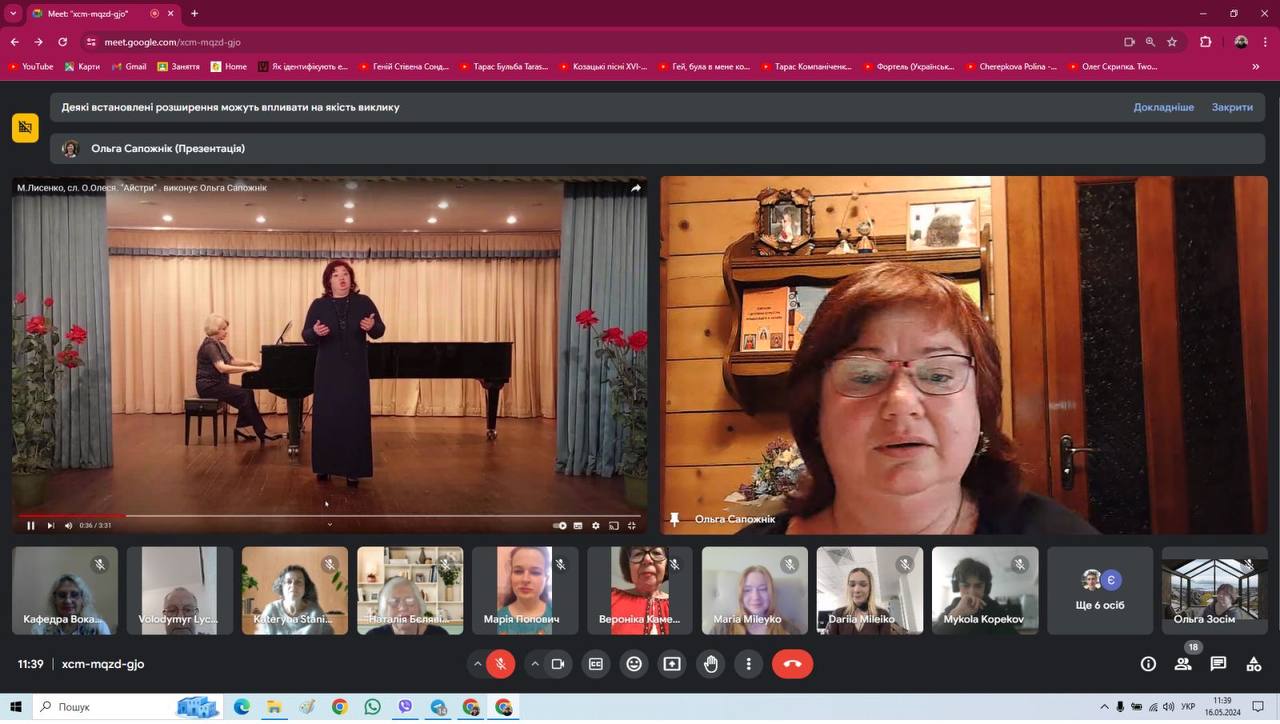This screenshot has height=724, width=1280.
Task: Open the Gmail bookmark
Action: 128,67
